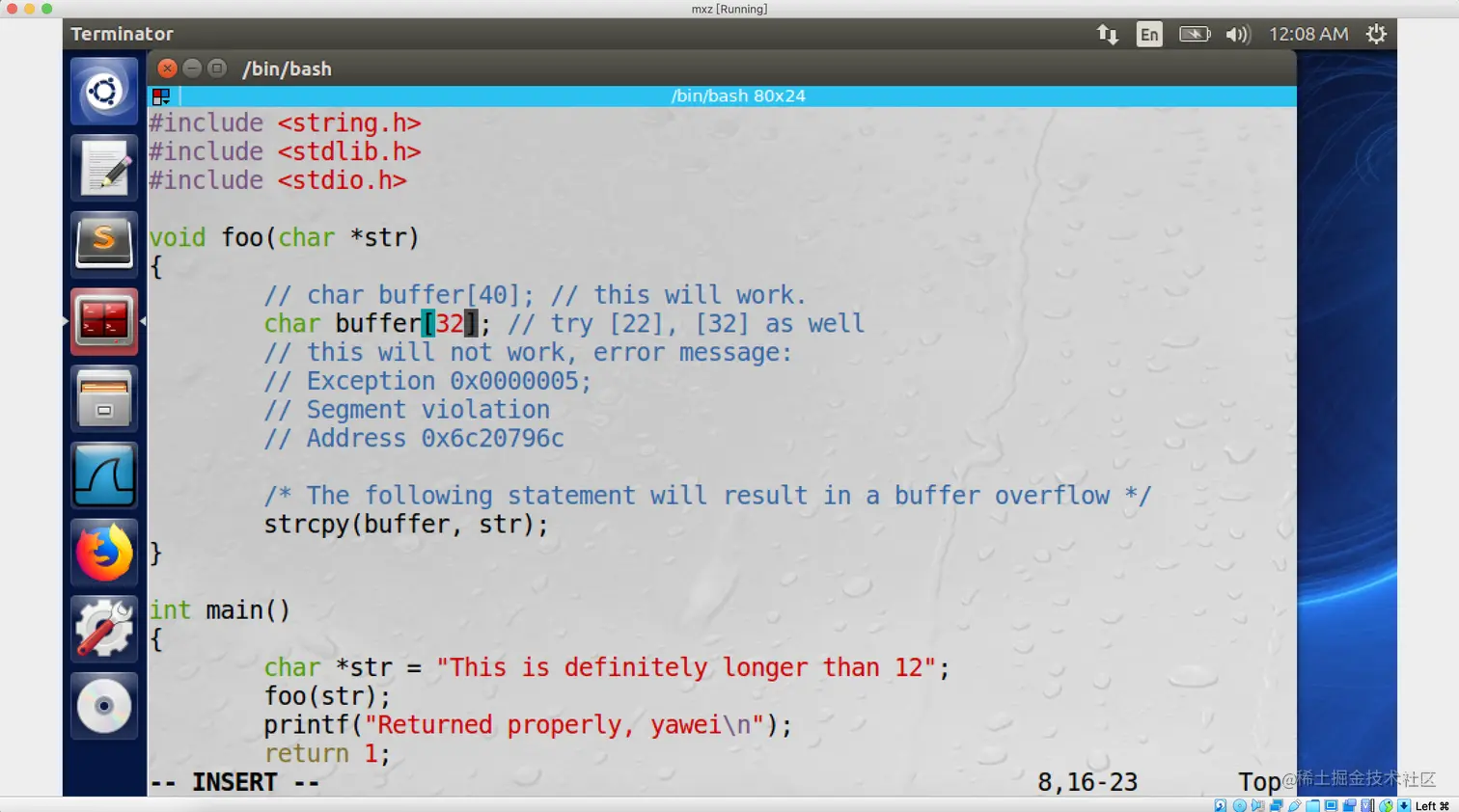Click the 'int main()' line
Viewport: 1459px width, 812px height.
click(220, 610)
